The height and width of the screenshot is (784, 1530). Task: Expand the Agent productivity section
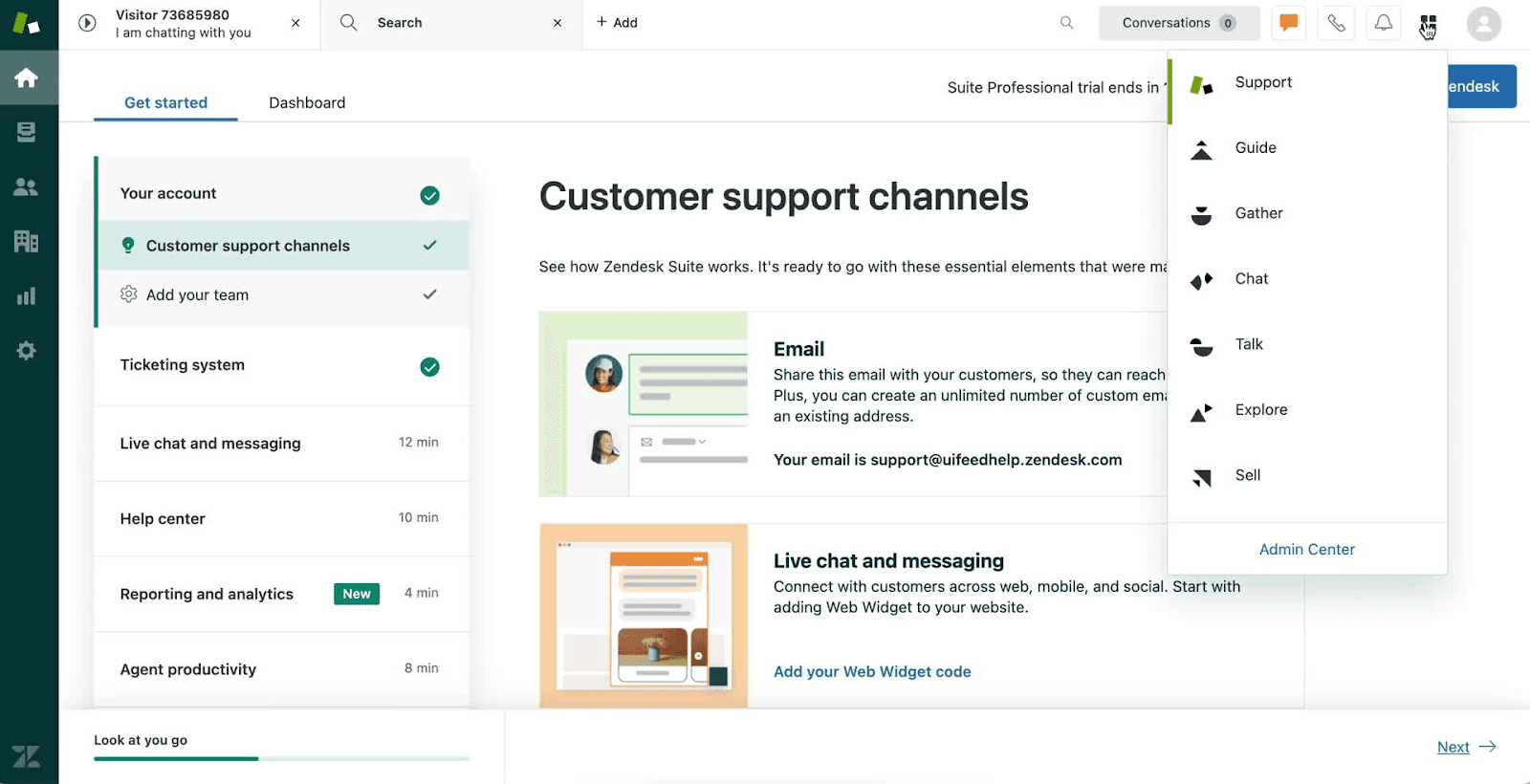point(282,669)
